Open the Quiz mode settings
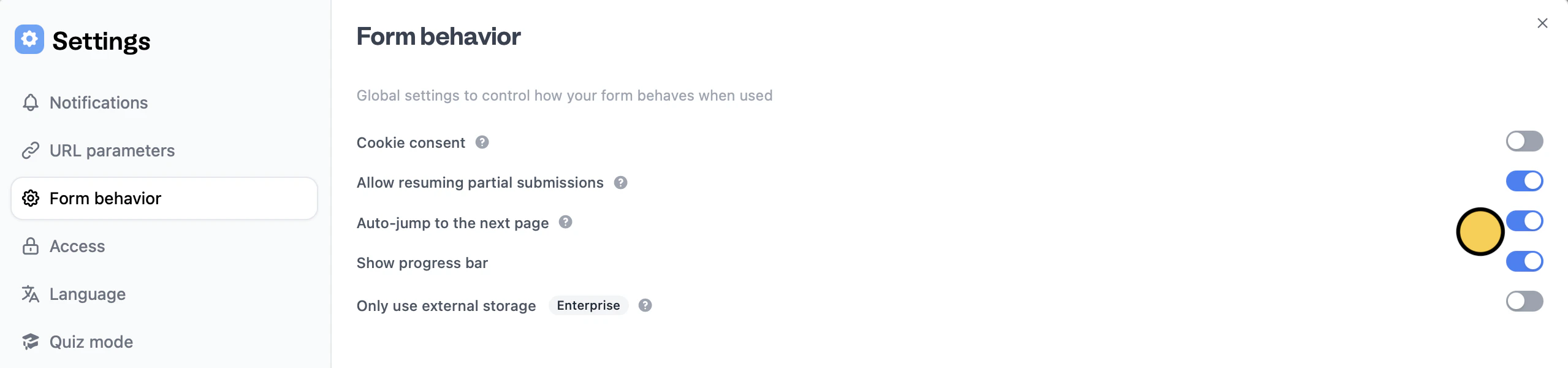The width and height of the screenshot is (1568, 368). (x=91, y=342)
